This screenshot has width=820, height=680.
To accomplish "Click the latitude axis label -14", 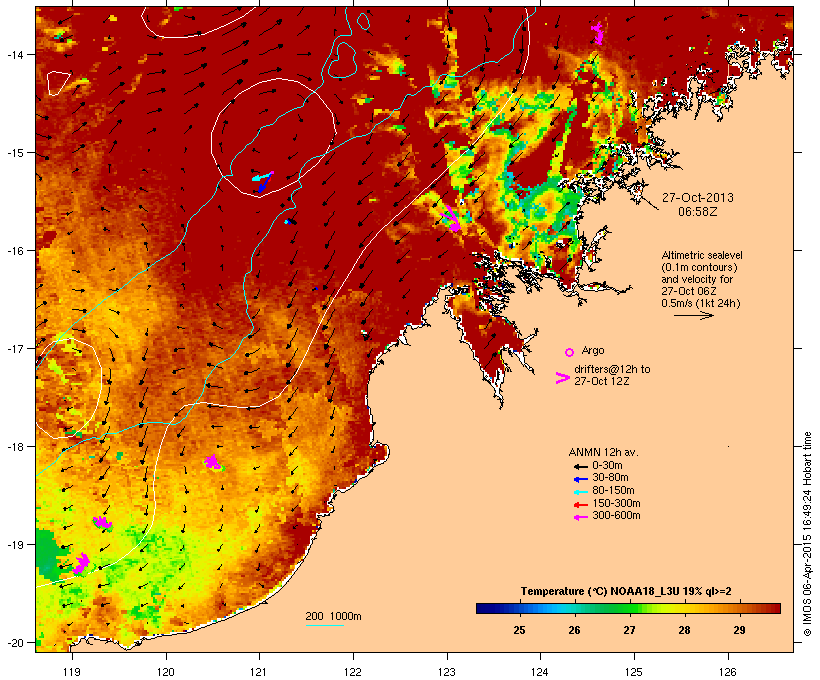I will tap(14, 54).
